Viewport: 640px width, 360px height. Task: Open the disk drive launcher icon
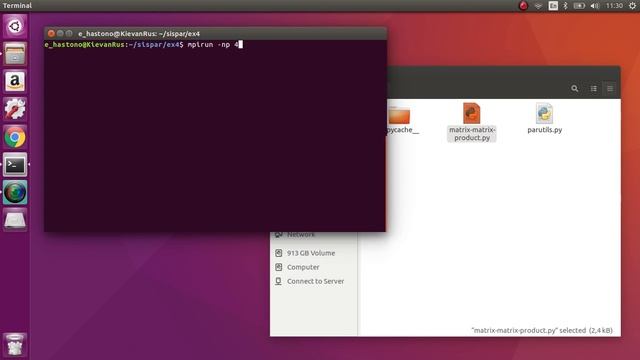15,220
